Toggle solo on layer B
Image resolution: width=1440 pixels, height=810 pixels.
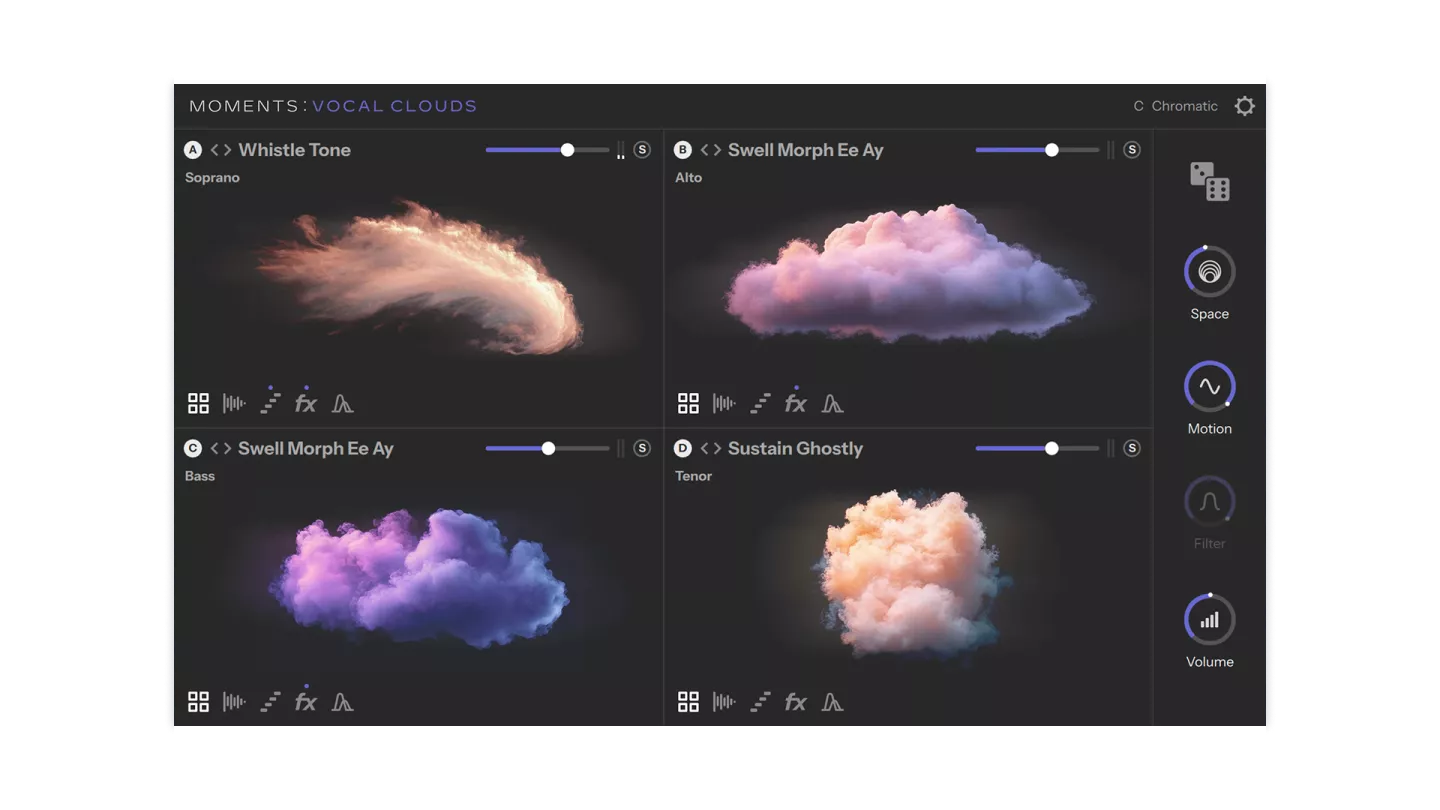click(x=1131, y=150)
